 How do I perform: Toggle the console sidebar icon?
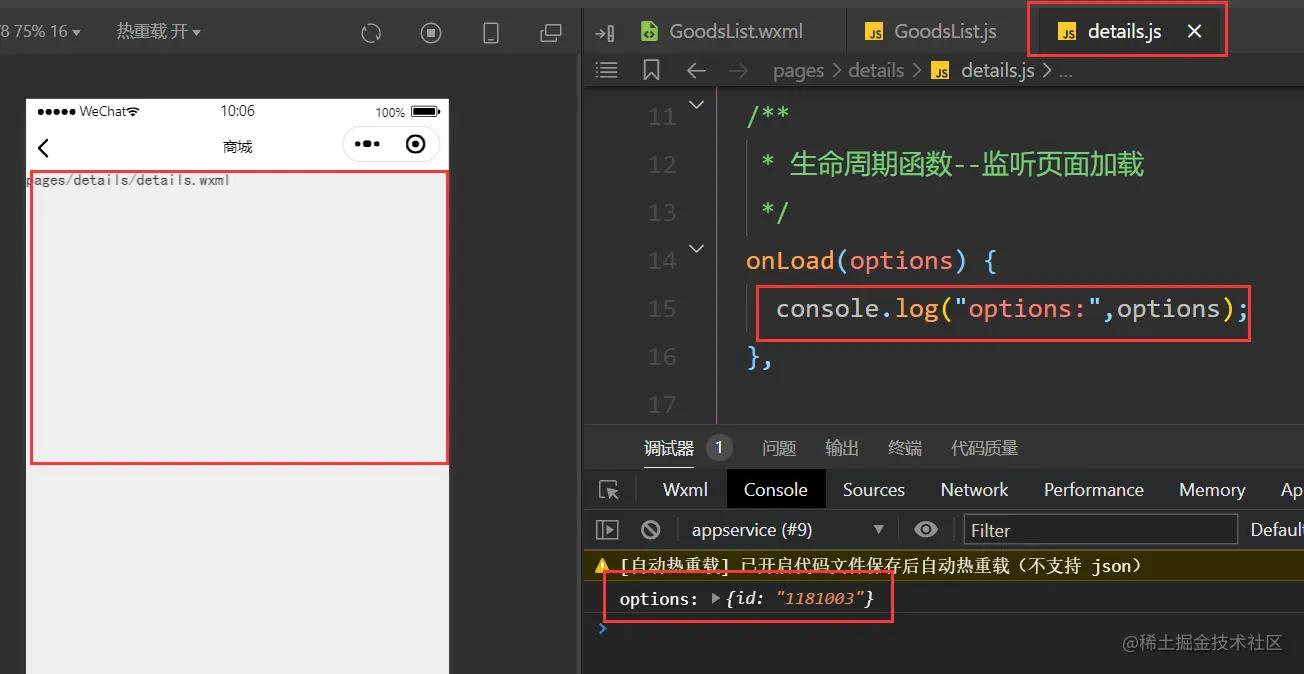[607, 530]
